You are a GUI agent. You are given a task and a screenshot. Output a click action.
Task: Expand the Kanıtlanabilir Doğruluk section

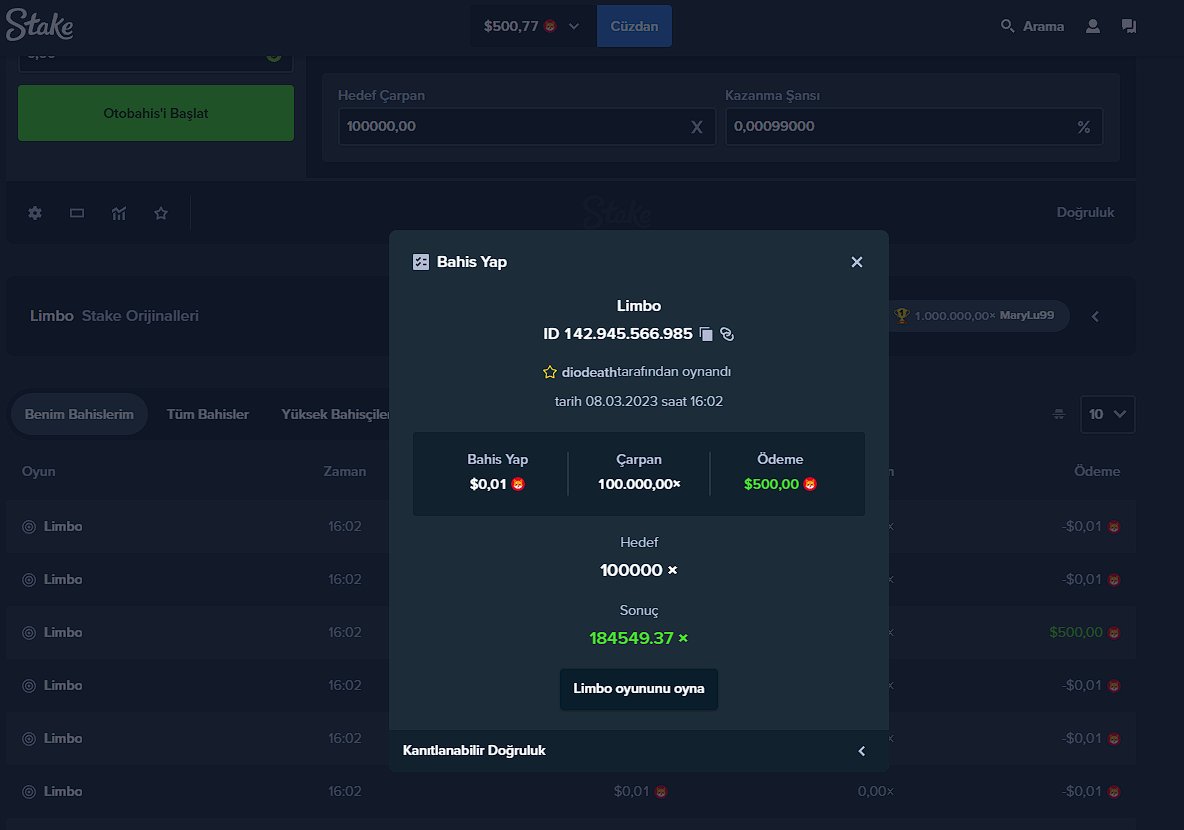[639, 751]
